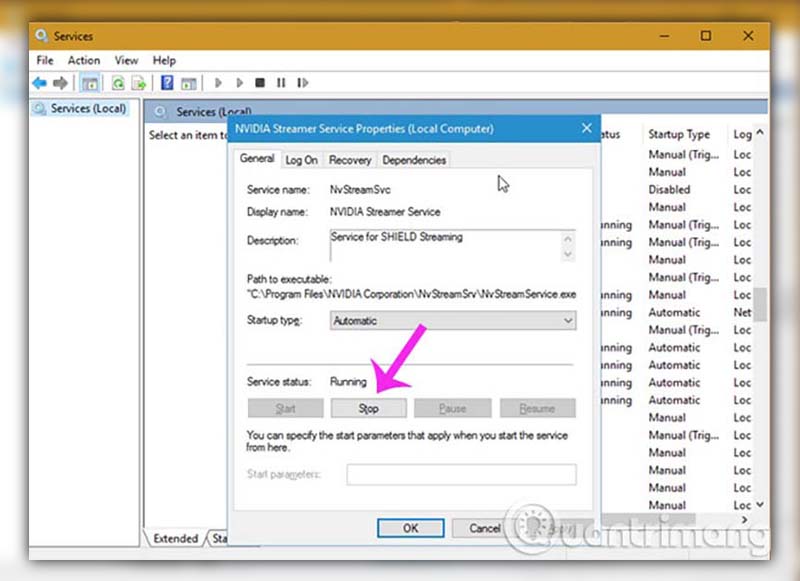This screenshot has height=581, width=800.
Task: Click the service name text NvStreamSvc
Action: pos(360,190)
